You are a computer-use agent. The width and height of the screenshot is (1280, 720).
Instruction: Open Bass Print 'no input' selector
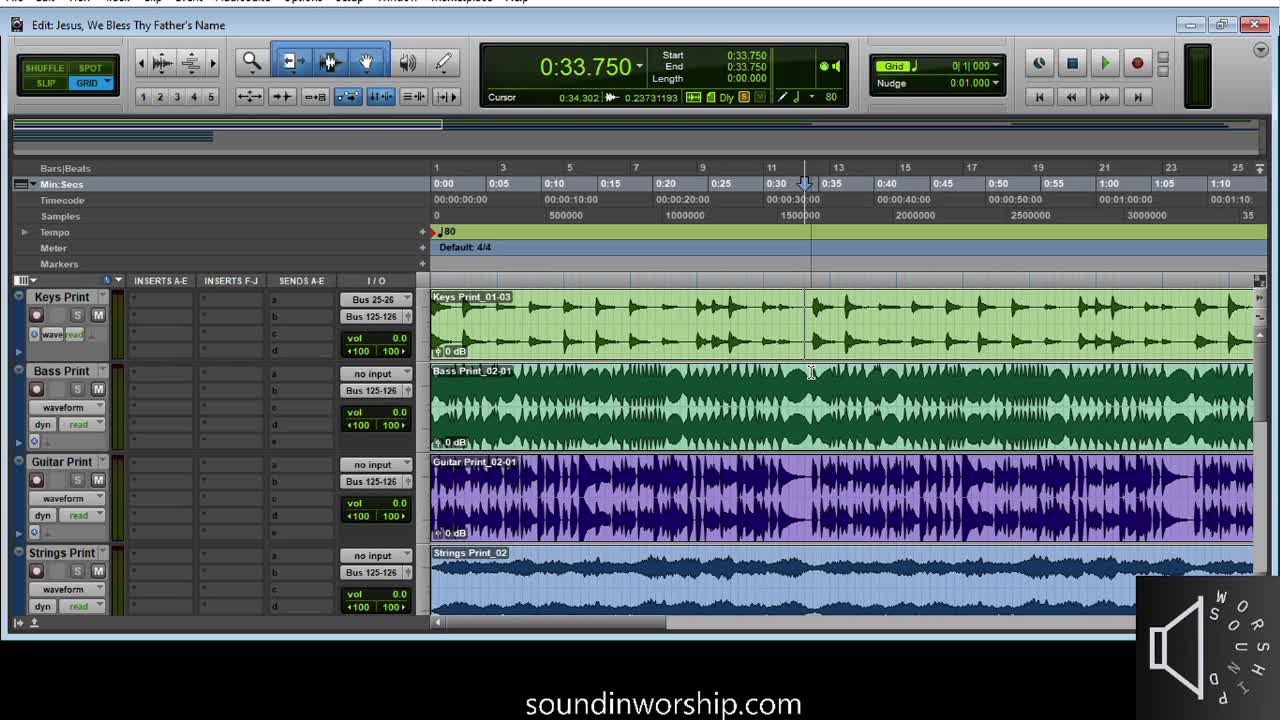pos(376,374)
